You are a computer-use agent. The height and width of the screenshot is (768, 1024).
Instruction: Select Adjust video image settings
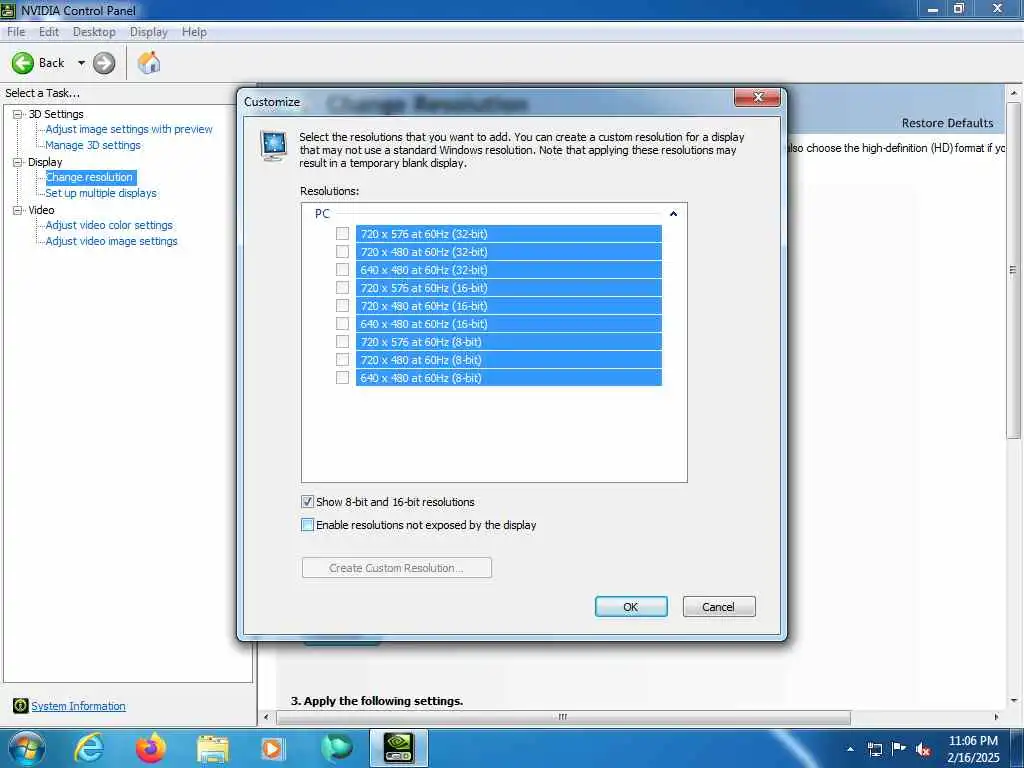112,241
